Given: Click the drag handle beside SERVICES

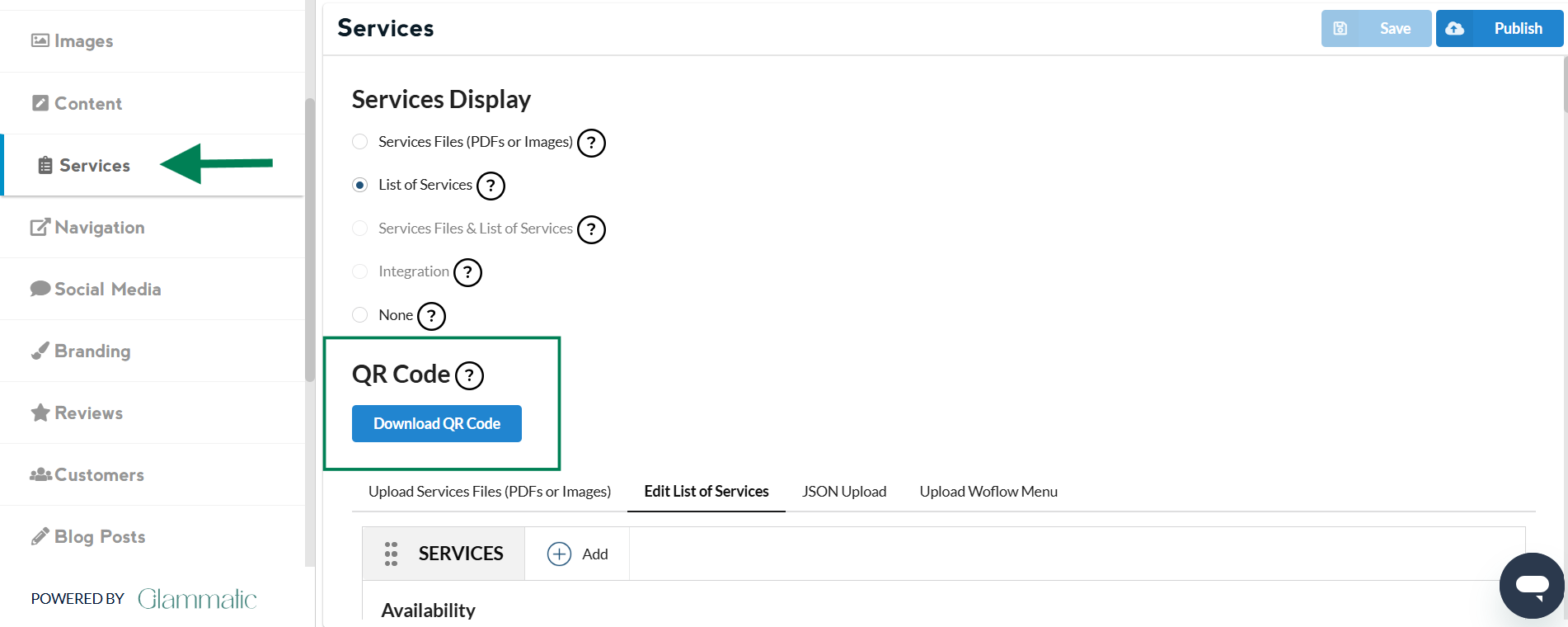Looking at the screenshot, I should click(x=391, y=554).
